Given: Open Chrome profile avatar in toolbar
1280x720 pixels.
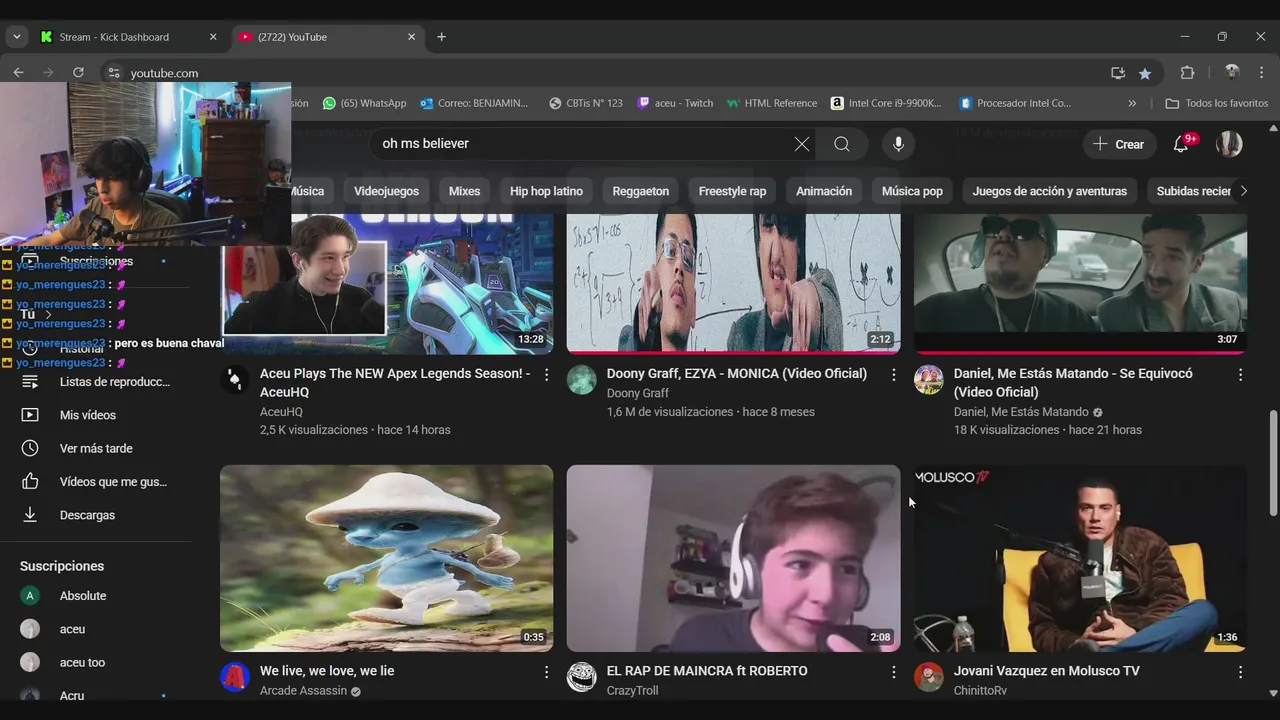Looking at the screenshot, I should click(x=1232, y=73).
